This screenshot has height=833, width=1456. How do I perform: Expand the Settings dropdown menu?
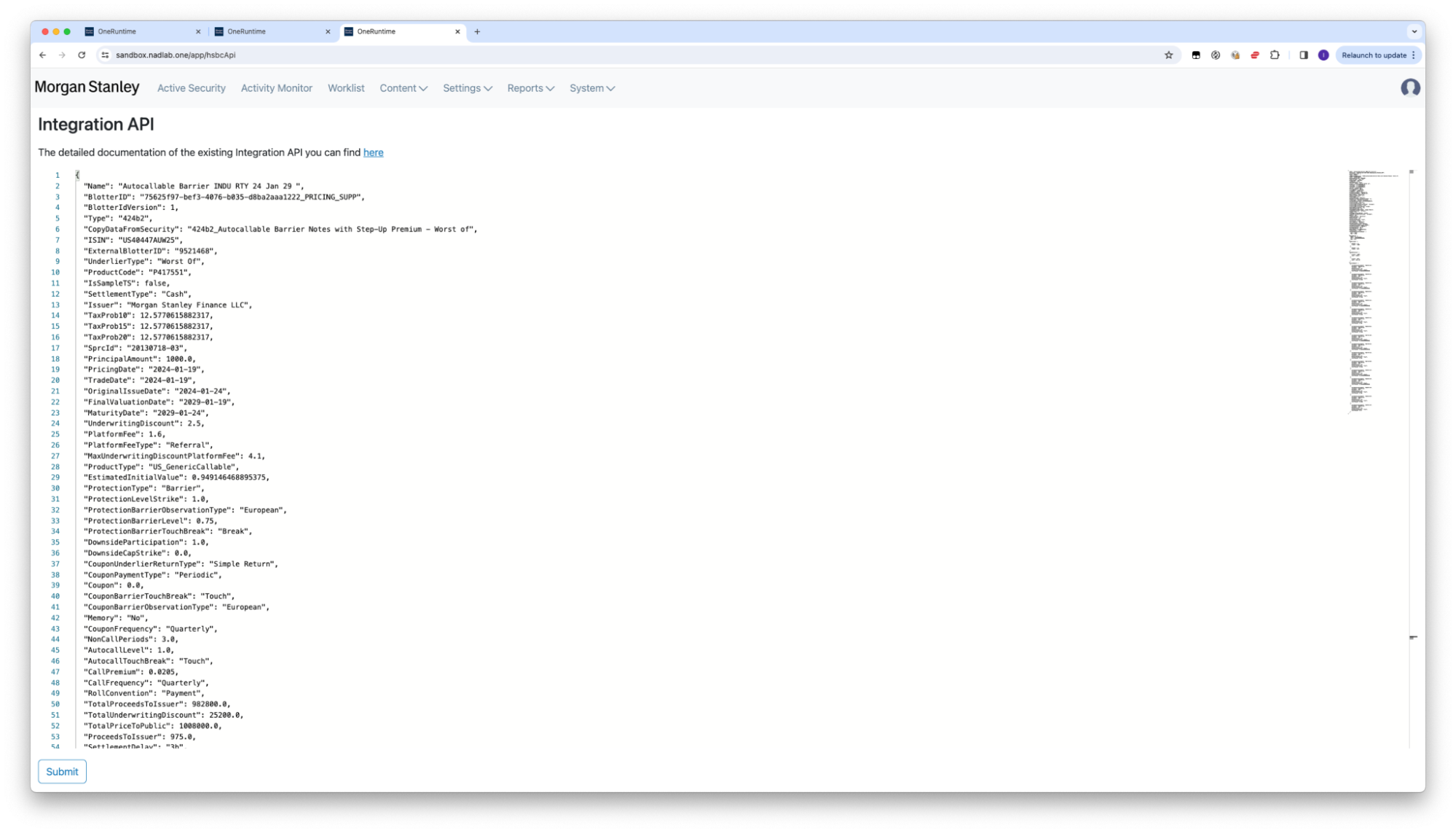(467, 88)
